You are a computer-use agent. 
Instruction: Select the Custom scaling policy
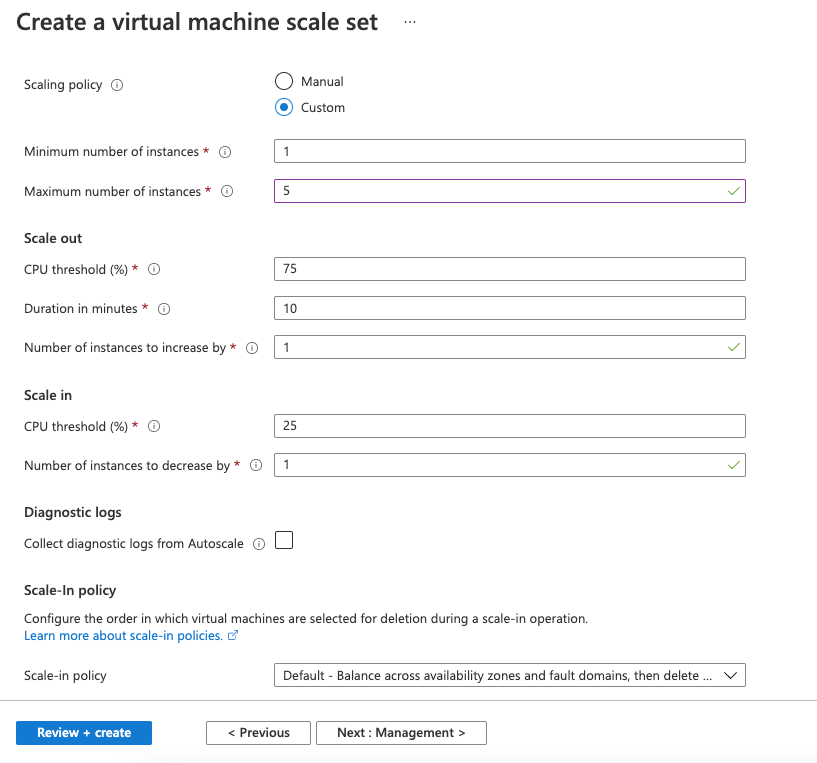(x=284, y=107)
